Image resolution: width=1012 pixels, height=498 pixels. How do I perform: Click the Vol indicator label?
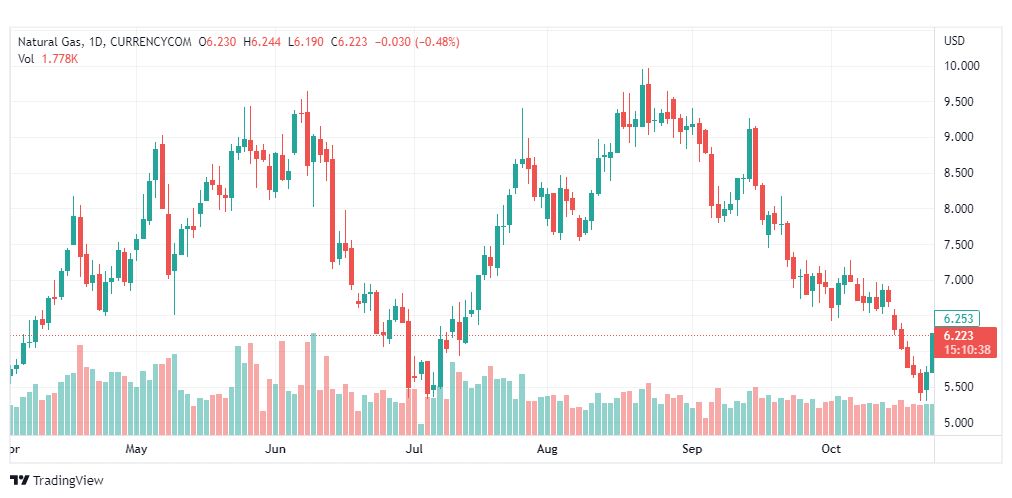pyautogui.click(x=27, y=58)
